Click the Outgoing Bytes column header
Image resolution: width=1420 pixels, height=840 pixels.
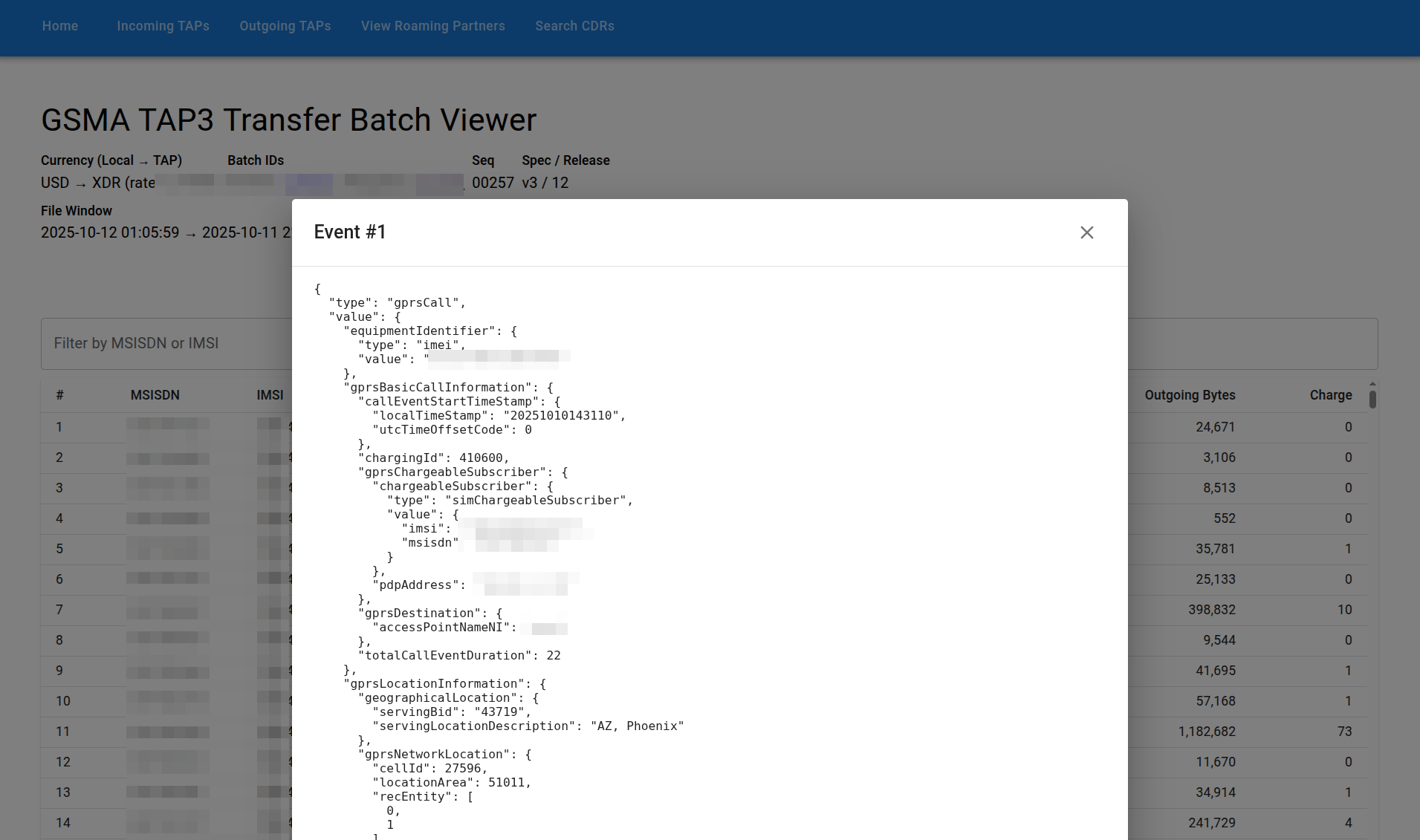pos(1190,395)
